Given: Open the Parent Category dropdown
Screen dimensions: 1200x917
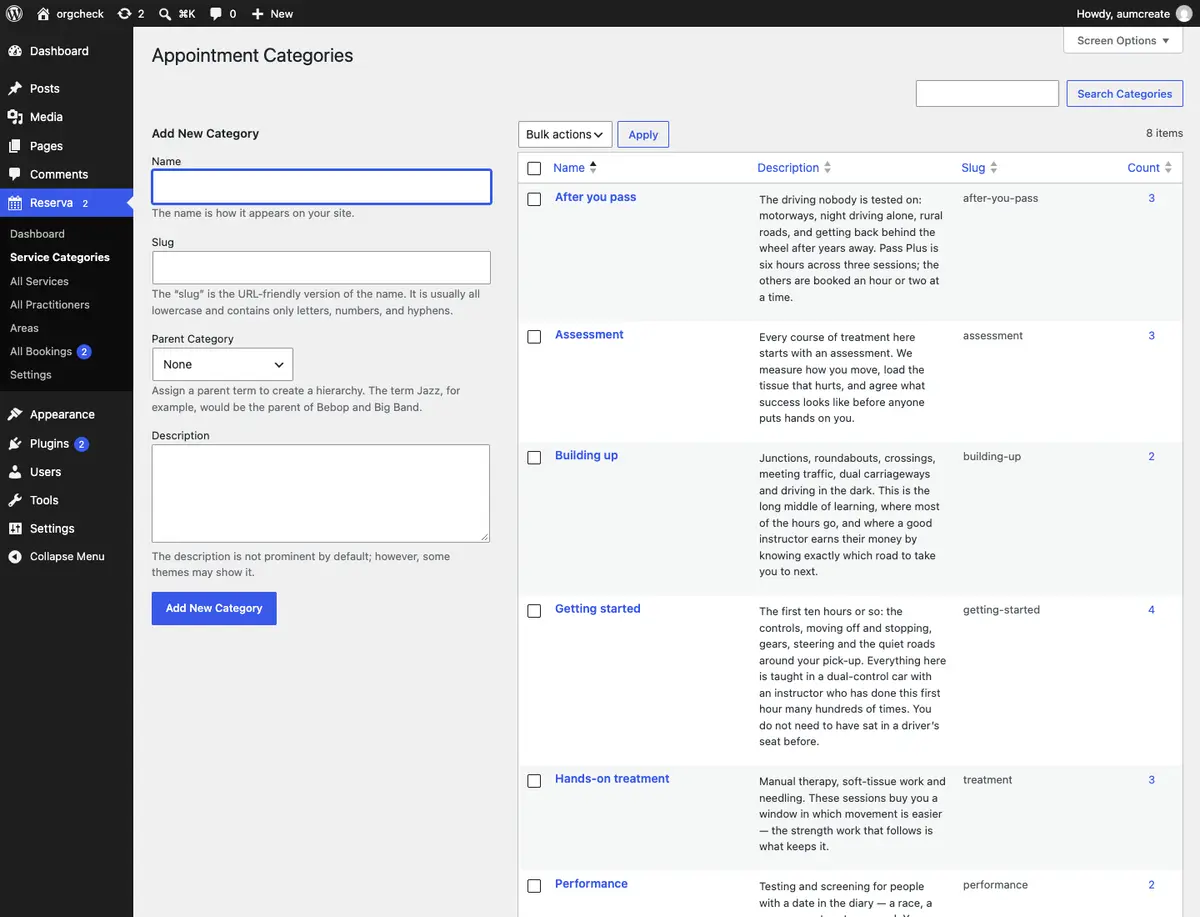Looking at the screenshot, I should click(x=222, y=364).
